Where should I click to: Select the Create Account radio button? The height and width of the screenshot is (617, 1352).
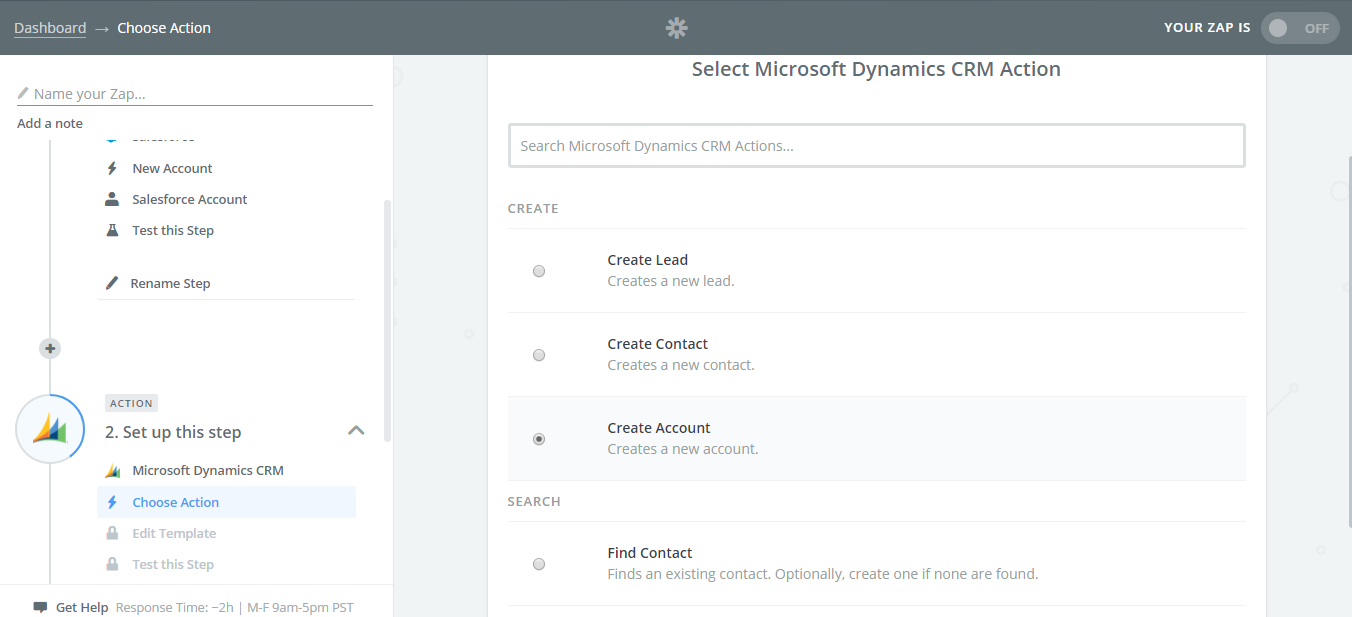pos(539,439)
